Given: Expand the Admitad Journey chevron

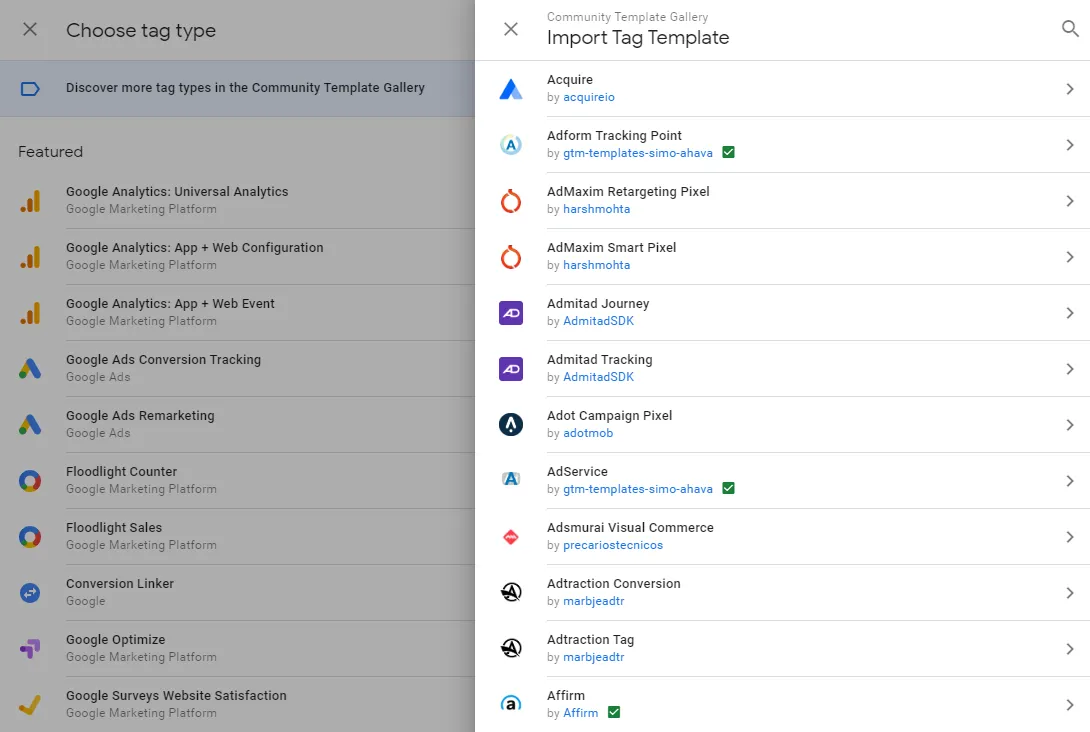Looking at the screenshot, I should pos(1070,313).
